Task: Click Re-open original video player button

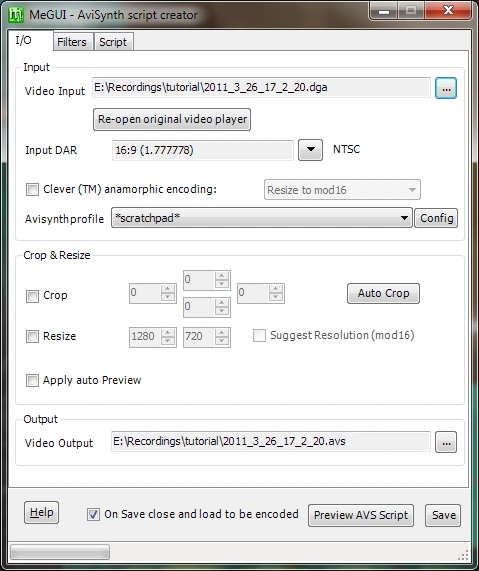Action: 172,119
